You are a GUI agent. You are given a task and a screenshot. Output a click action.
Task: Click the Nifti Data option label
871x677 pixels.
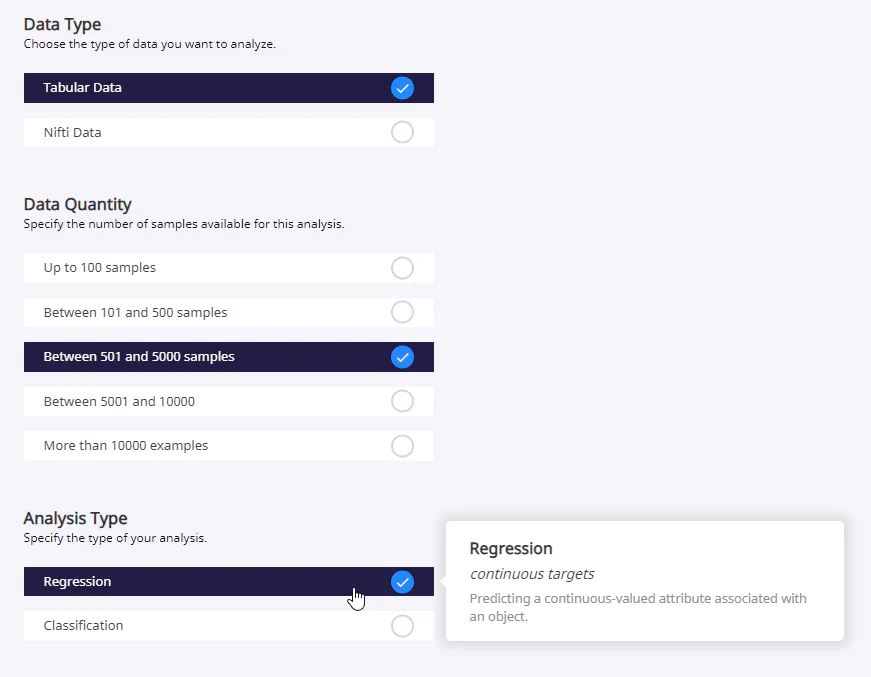[72, 132]
